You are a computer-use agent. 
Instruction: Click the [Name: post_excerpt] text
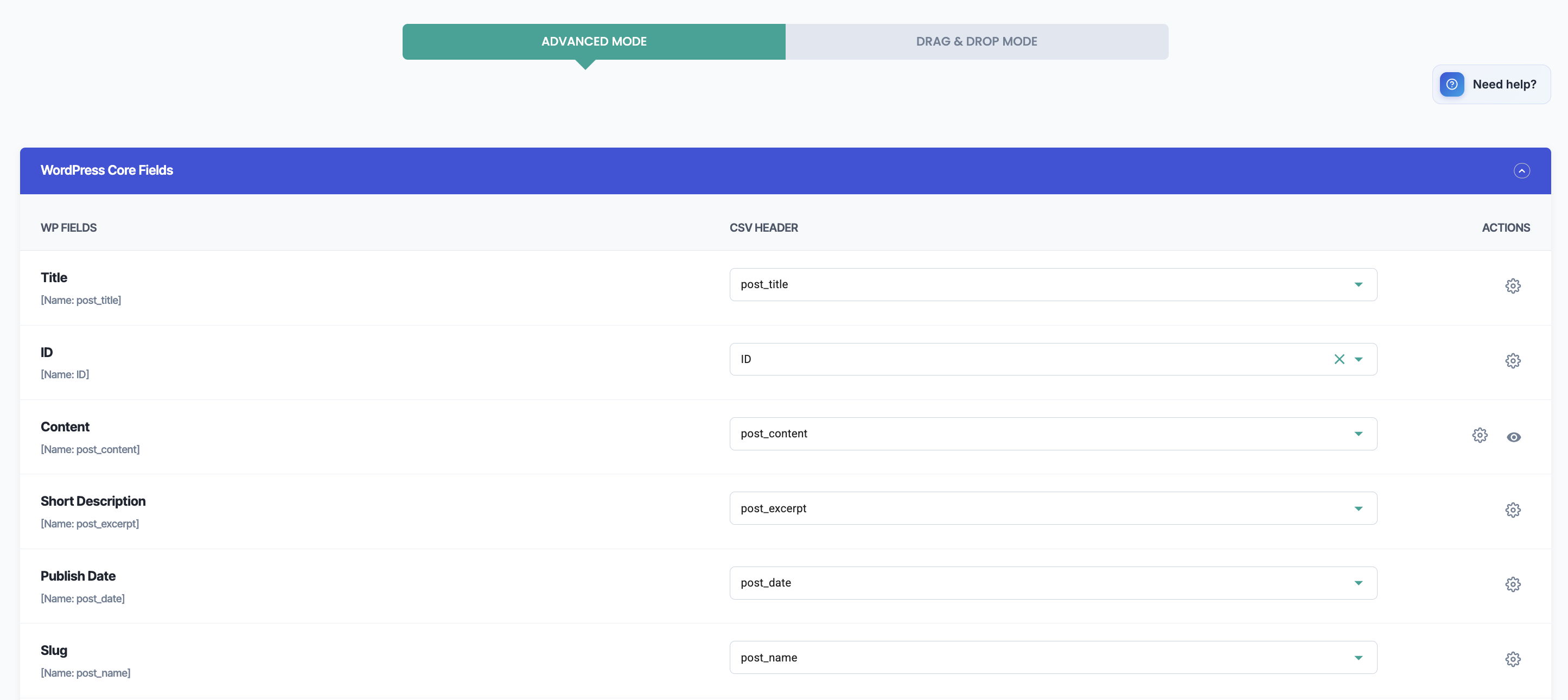[x=90, y=524]
